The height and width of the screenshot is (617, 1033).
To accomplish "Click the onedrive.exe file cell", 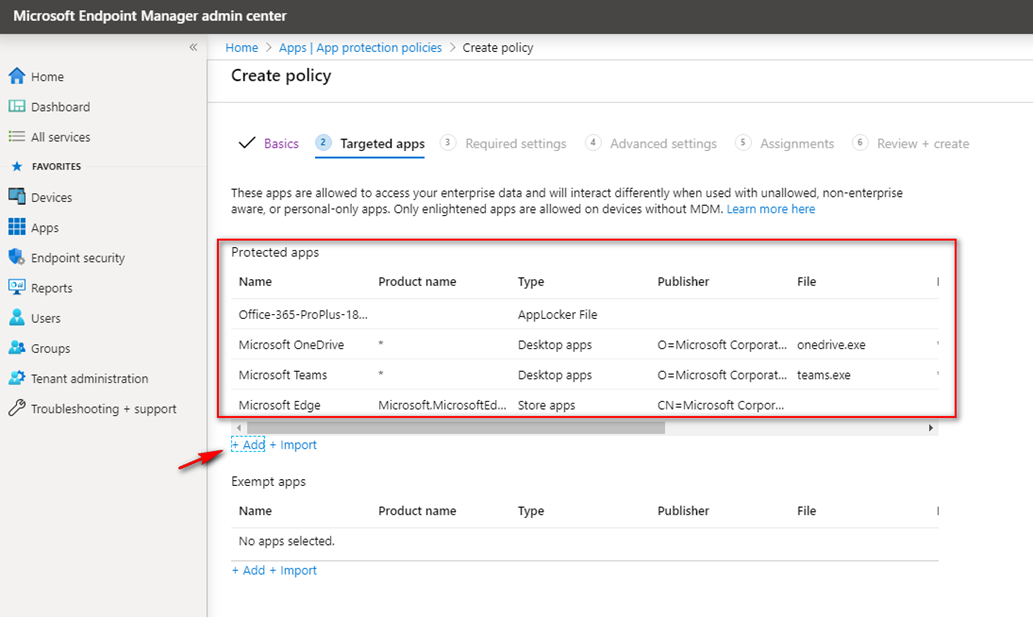I will [x=831, y=345].
